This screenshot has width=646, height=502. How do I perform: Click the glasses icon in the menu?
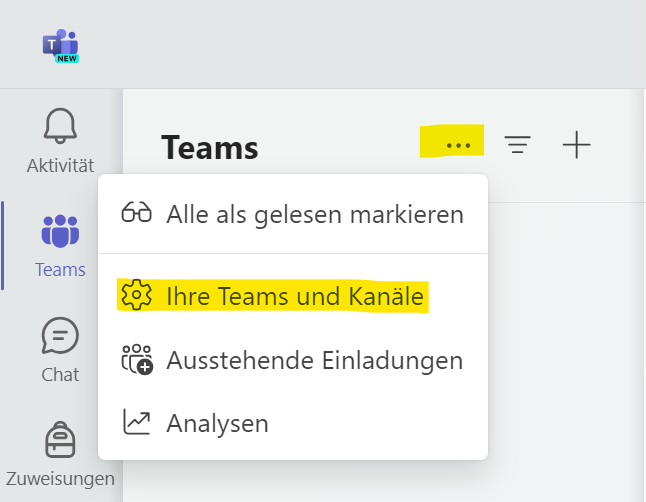(x=136, y=213)
